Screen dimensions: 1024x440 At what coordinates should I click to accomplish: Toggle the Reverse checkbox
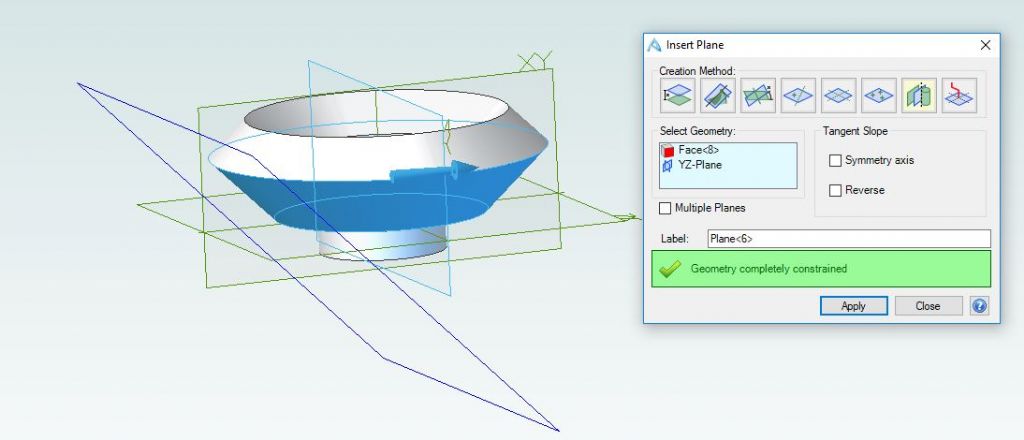(835, 190)
